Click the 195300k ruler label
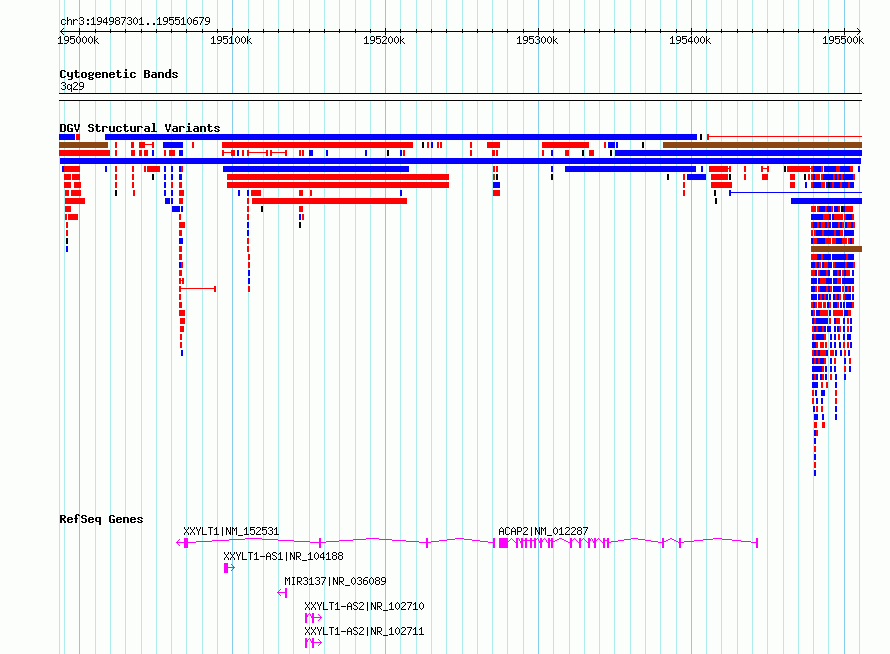 point(537,40)
